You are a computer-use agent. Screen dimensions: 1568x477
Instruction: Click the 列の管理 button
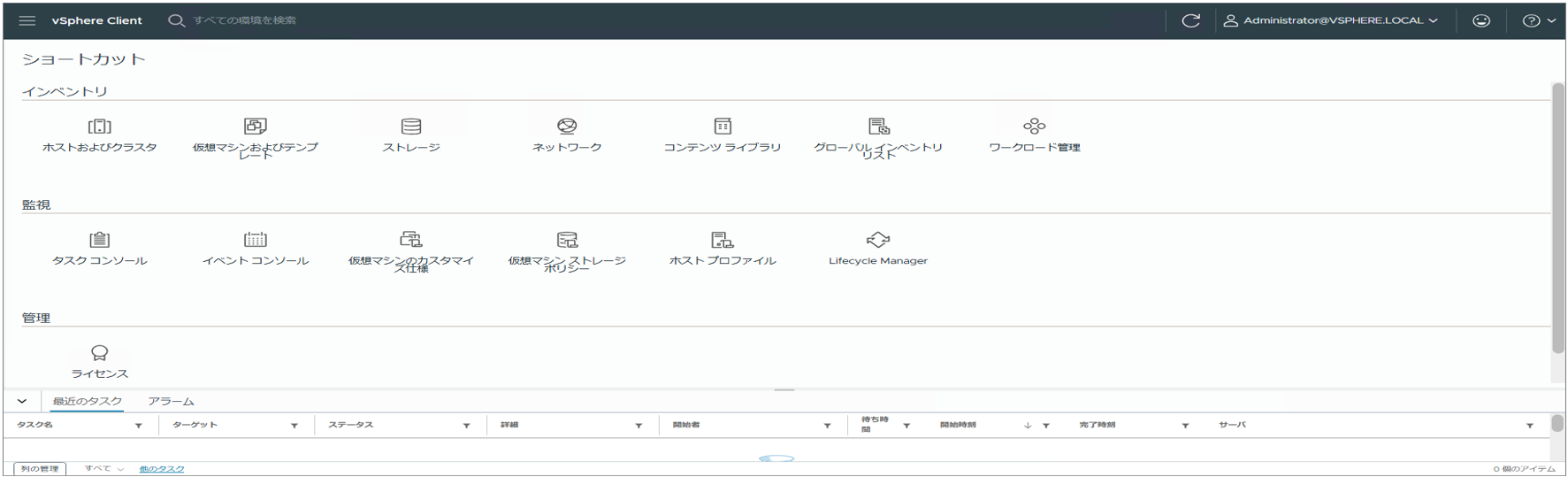40,469
